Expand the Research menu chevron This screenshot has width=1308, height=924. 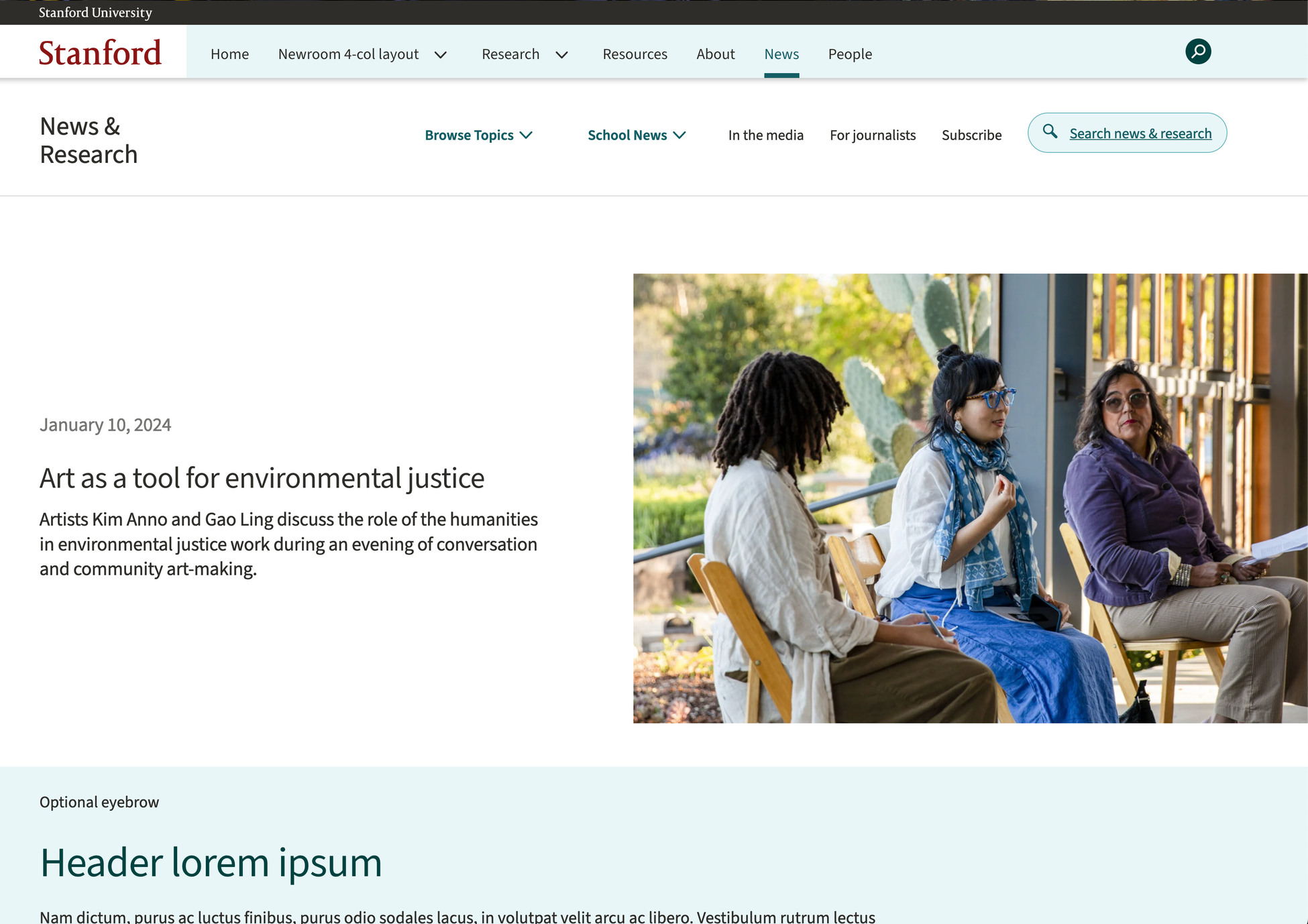[562, 55]
